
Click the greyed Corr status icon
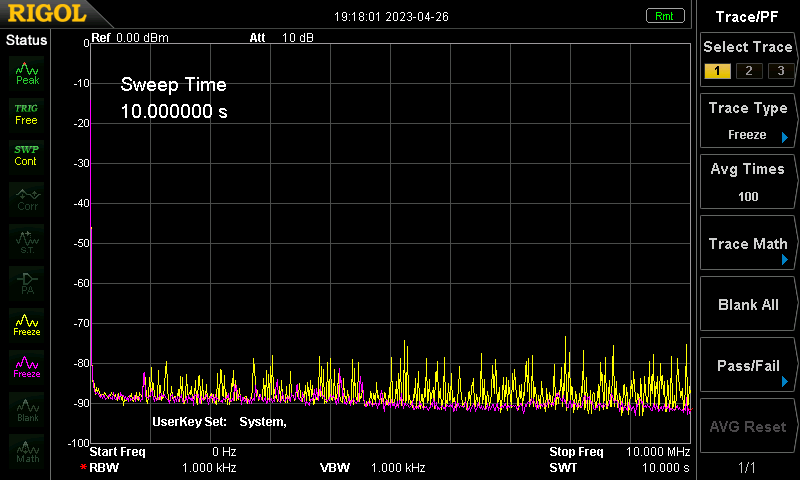(x=27, y=199)
